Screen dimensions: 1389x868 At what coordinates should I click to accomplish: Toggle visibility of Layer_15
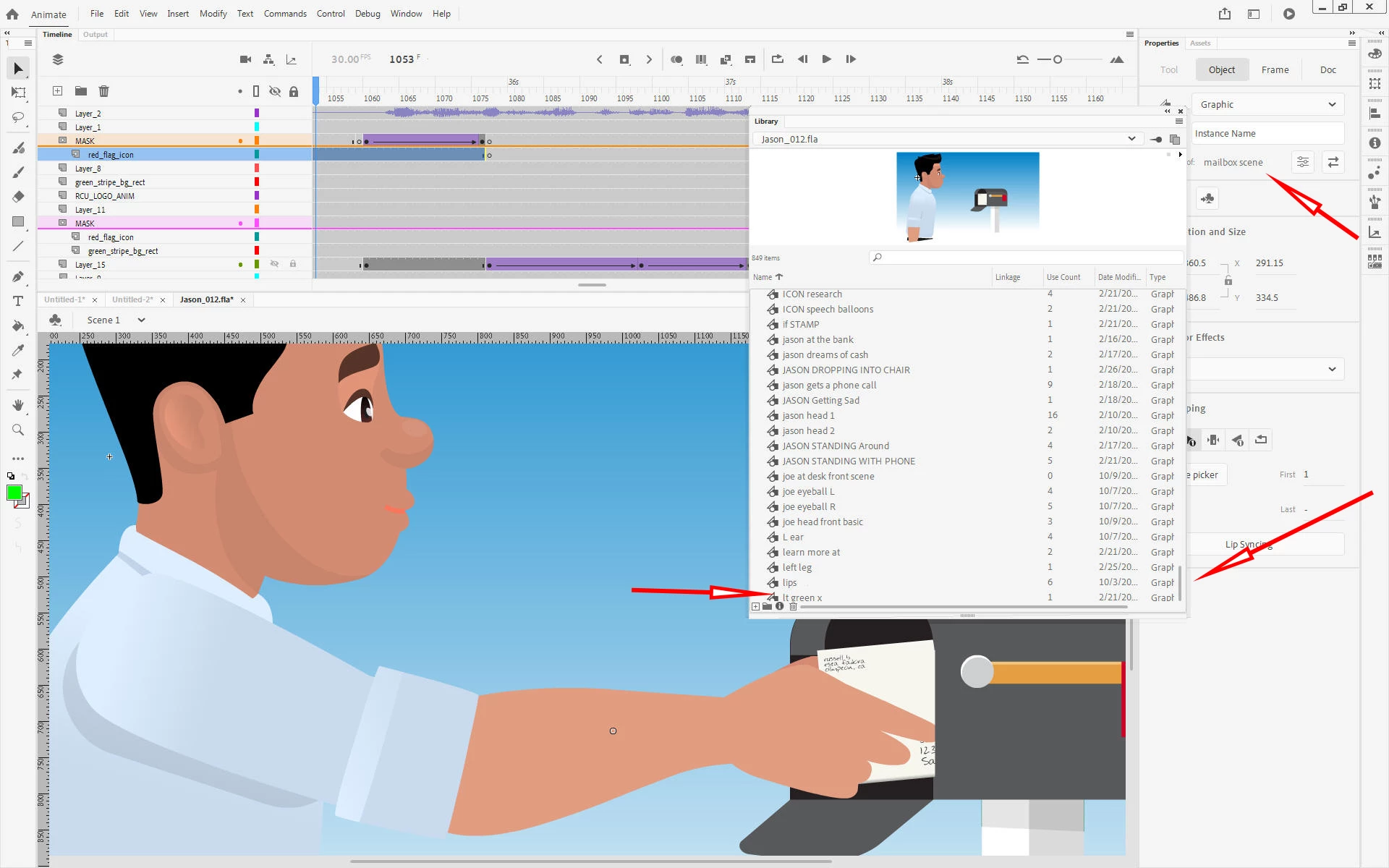coord(274,264)
